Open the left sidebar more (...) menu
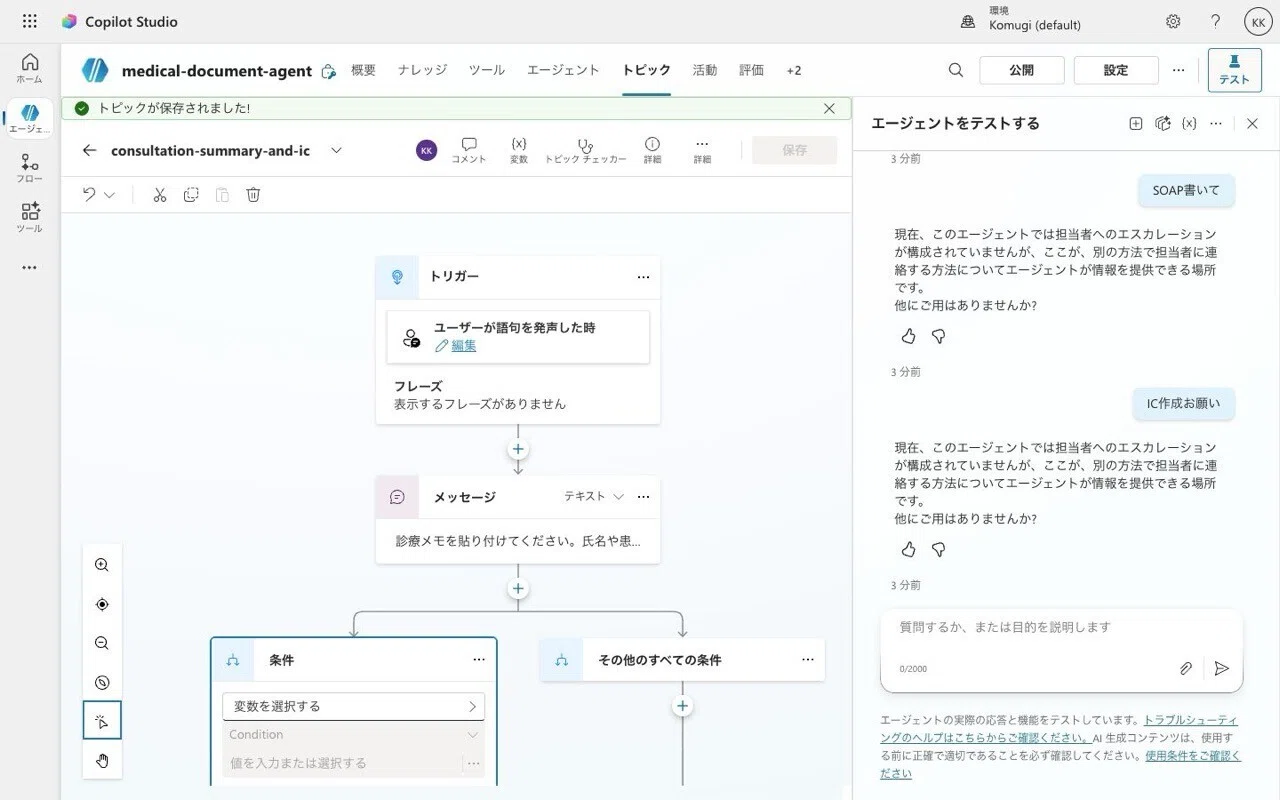 point(29,267)
